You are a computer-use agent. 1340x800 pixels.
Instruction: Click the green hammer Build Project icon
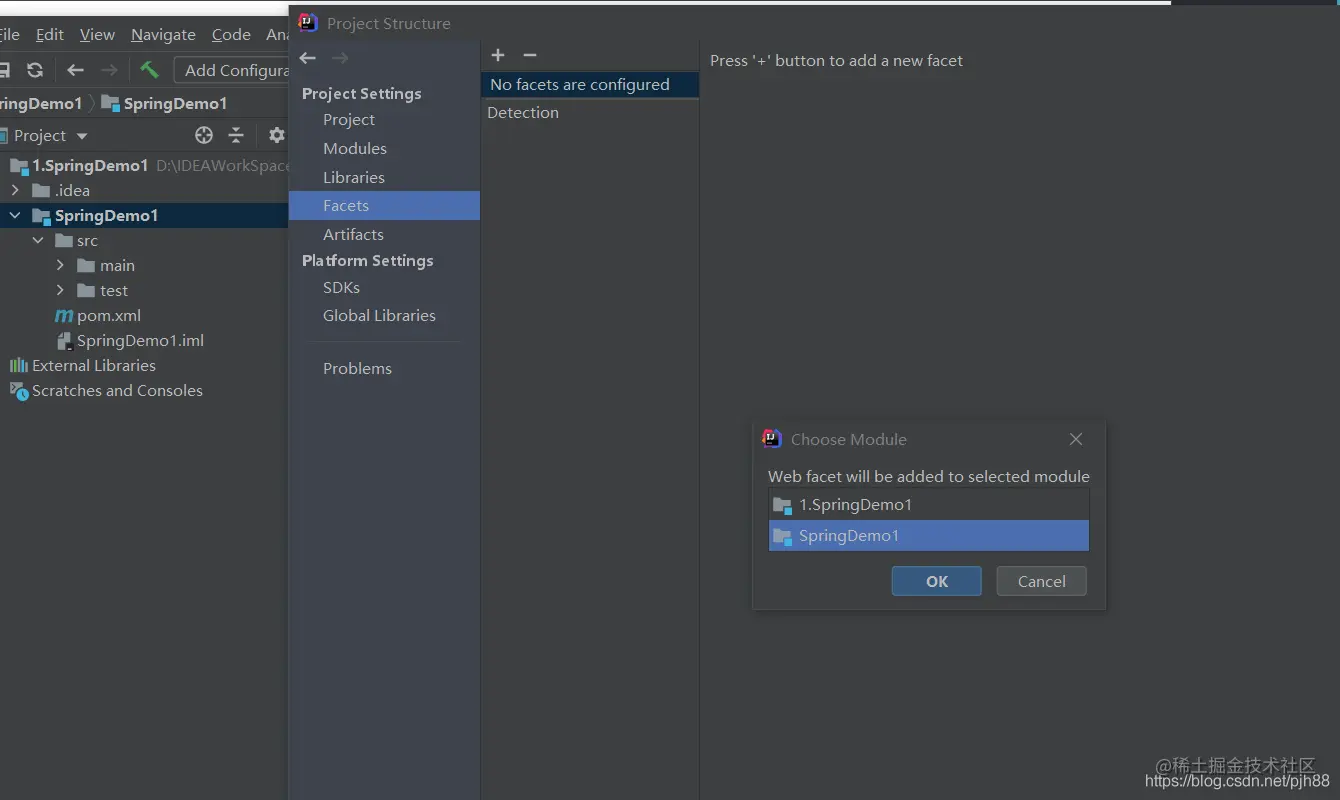point(149,70)
